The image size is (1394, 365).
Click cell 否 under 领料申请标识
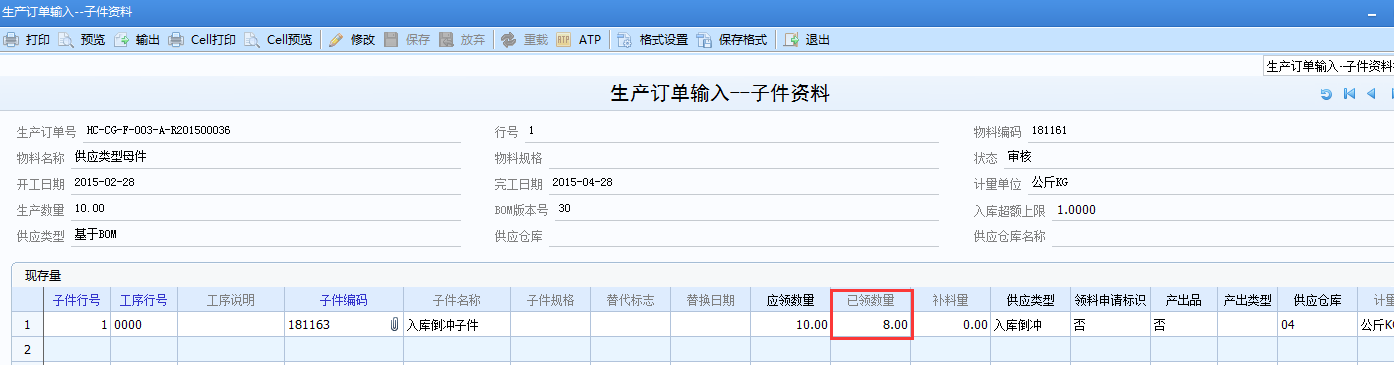click(x=1110, y=325)
